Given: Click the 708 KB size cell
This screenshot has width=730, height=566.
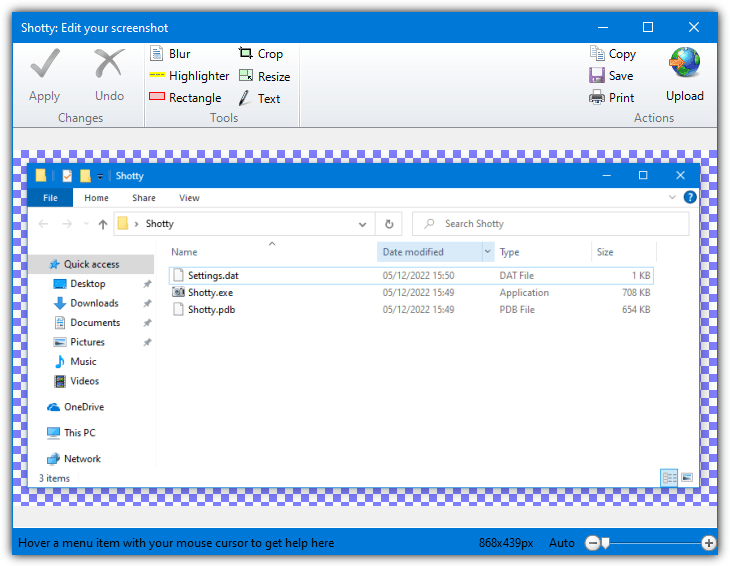Looking at the screenshot, I should (x=636, y=293).
